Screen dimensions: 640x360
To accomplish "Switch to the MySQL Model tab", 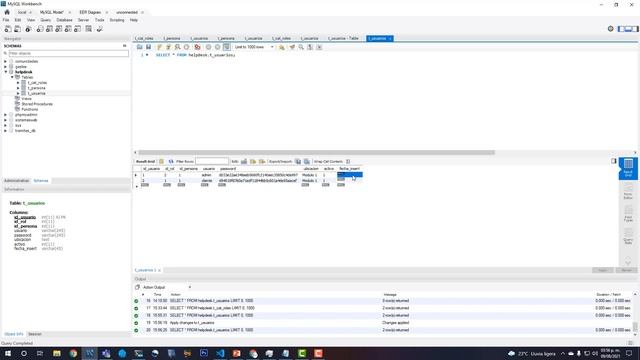I will click(x=51, y=12).
